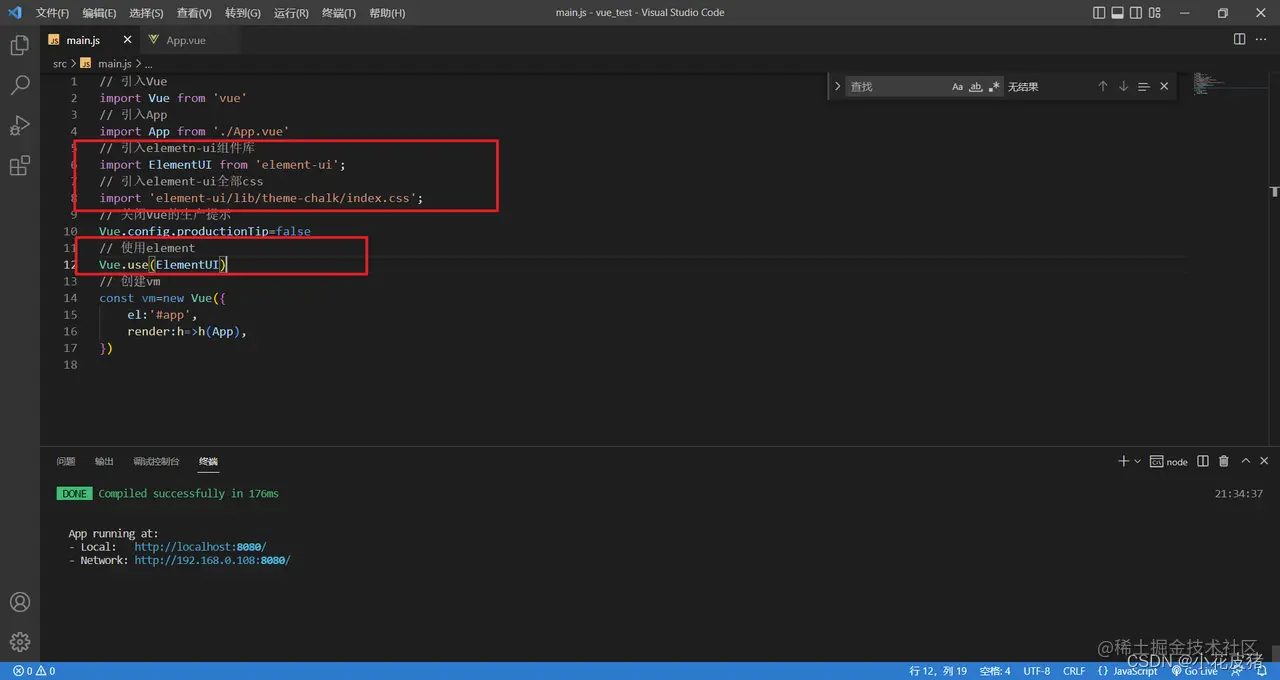This screenshot has height=680, width=1280.
Task: Switch to the 问题 panel tab
Action: click(66, 462)
